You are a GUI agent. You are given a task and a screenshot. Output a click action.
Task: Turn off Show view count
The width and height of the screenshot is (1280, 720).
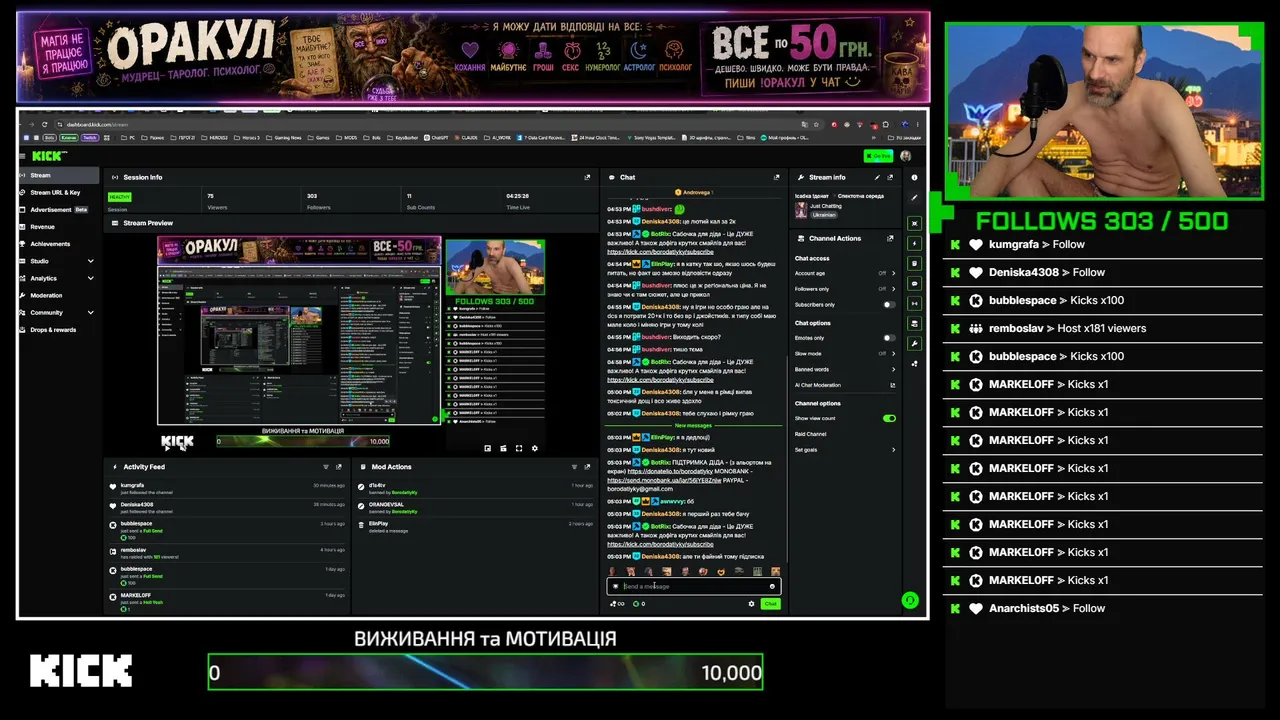(x=889, y=418)
